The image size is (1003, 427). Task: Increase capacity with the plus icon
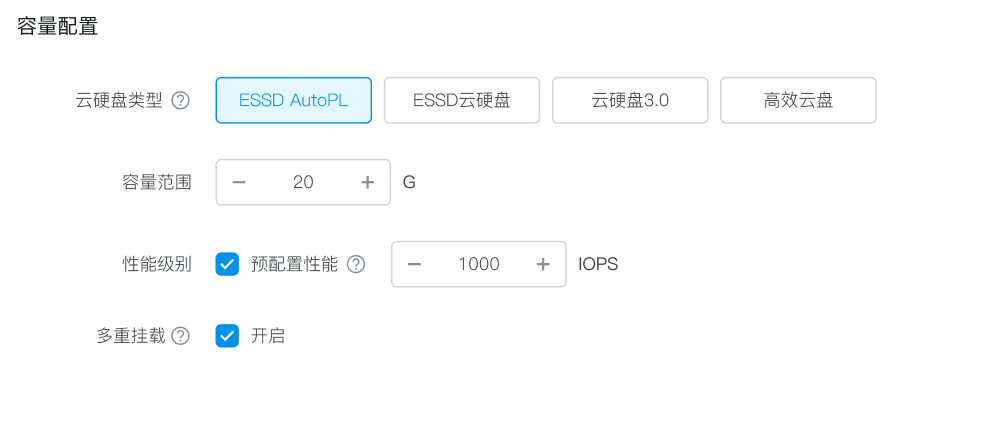[x=367, y=182]
